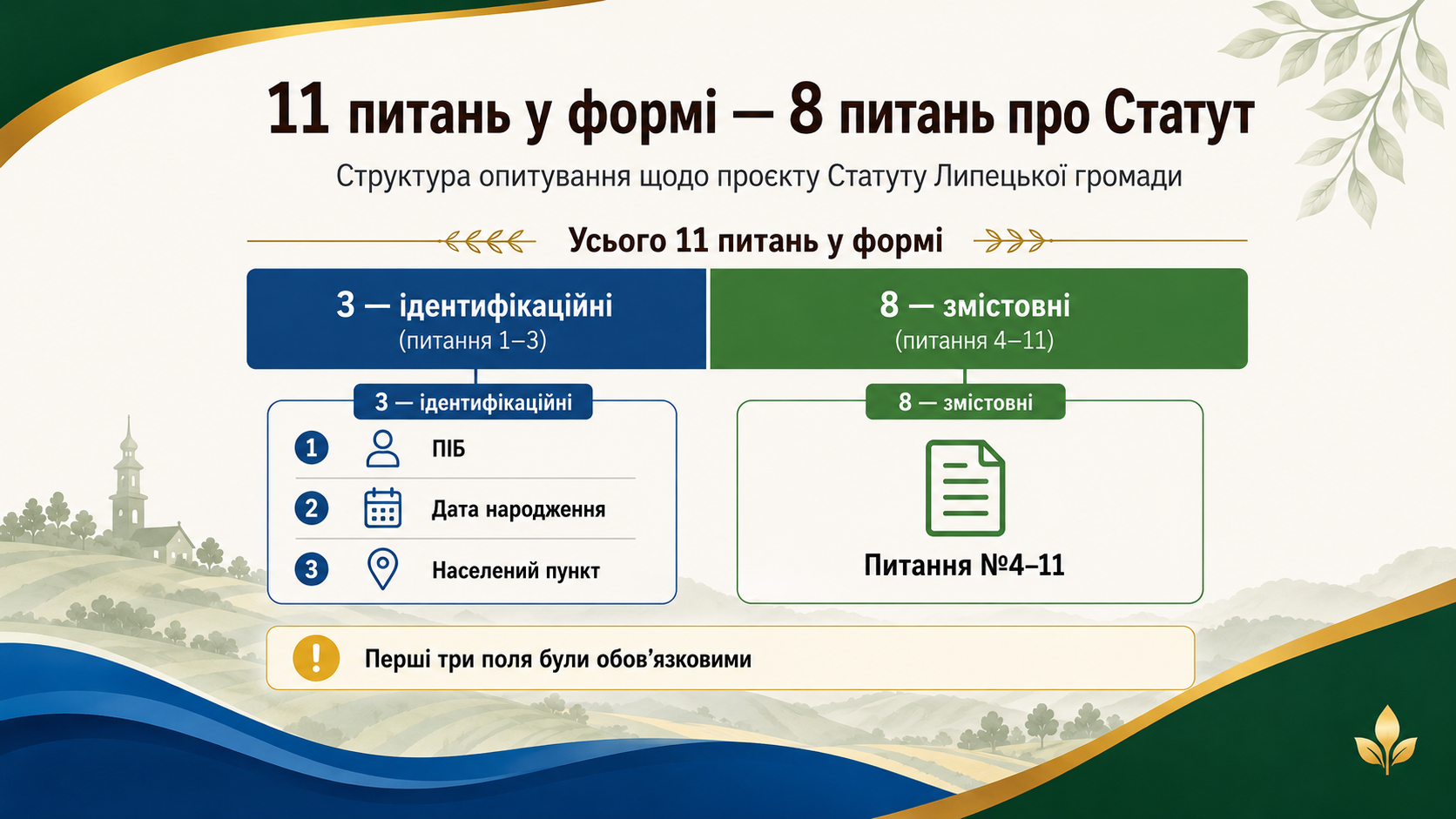Image resolution: width=1456 pixels, height=819 pixels.
Task: Click the calendar icon beside Дата народження
Action: click(x=382, y=509)
